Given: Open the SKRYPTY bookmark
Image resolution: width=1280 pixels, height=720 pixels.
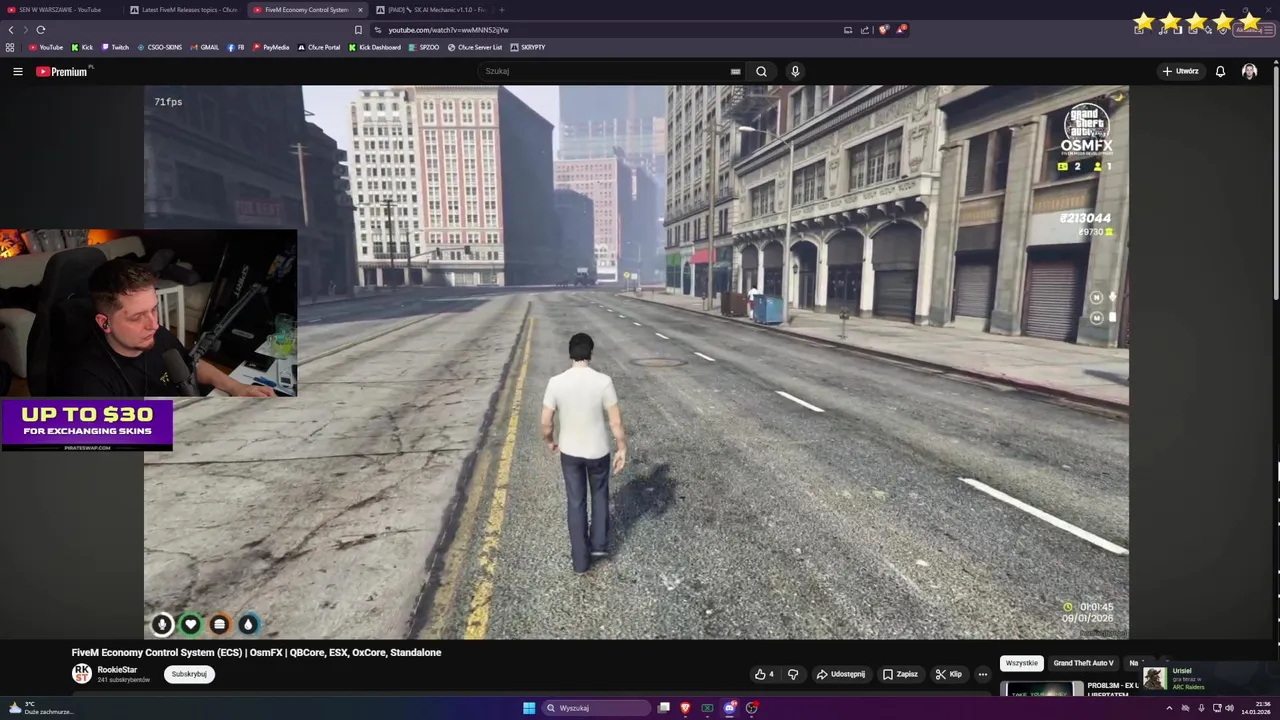Looking at the screenshot, I should 528,47.
